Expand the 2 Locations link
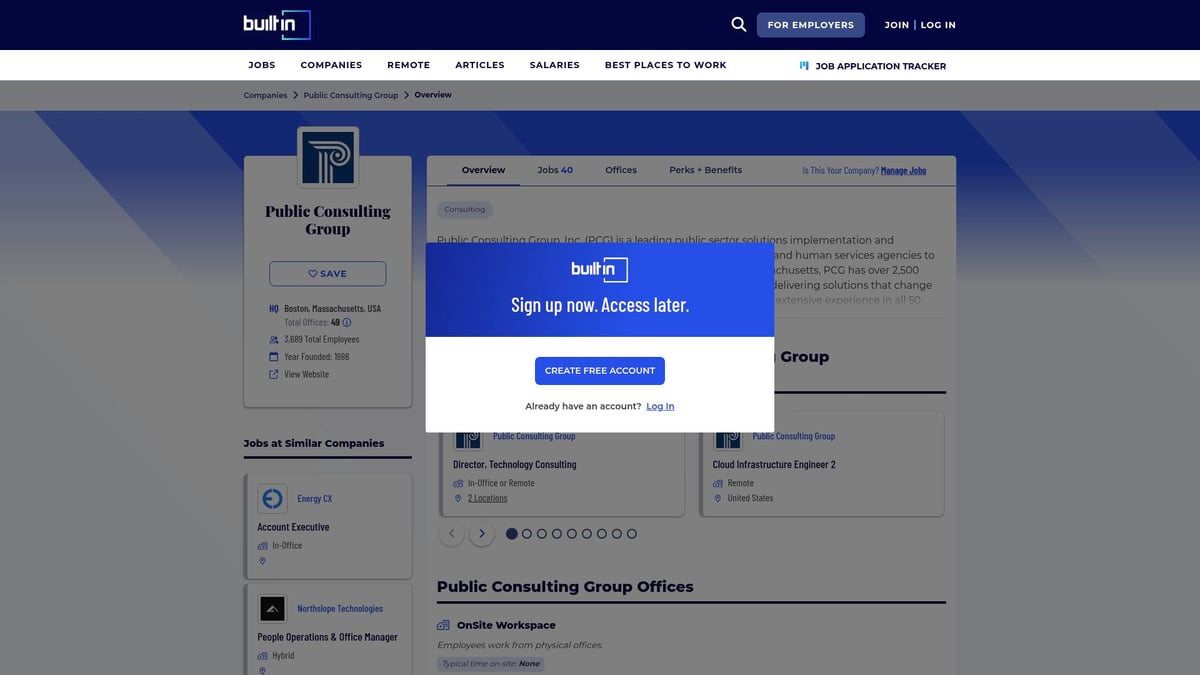Image resolution: width=1200 pixels, height=675 pixels. (487, 498)
